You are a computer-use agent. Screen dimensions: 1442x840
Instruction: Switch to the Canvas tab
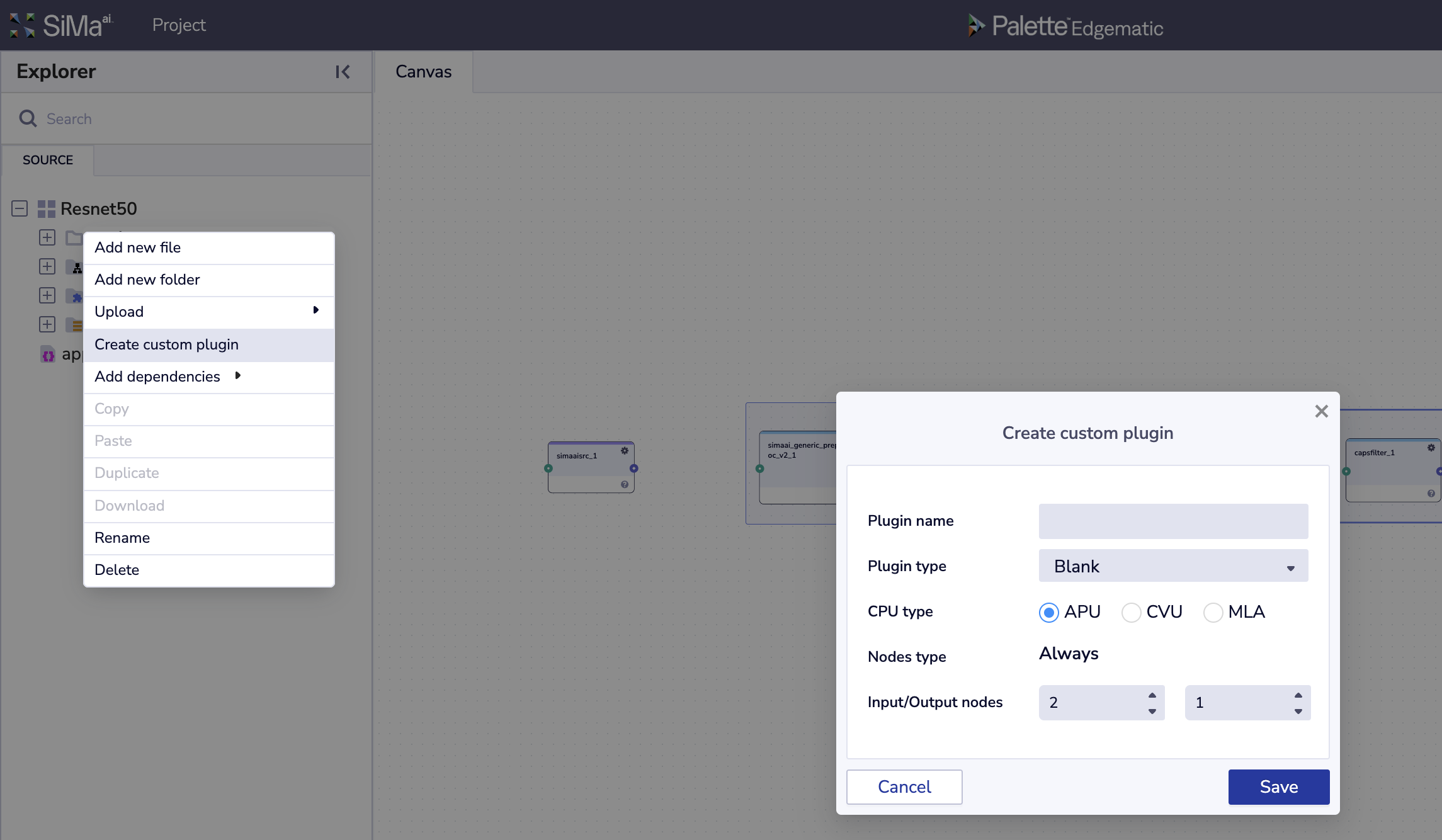pos(423,72)
